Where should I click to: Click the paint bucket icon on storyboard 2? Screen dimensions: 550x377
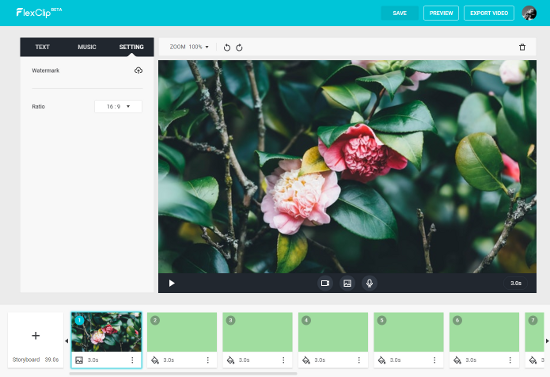(155, 360)
